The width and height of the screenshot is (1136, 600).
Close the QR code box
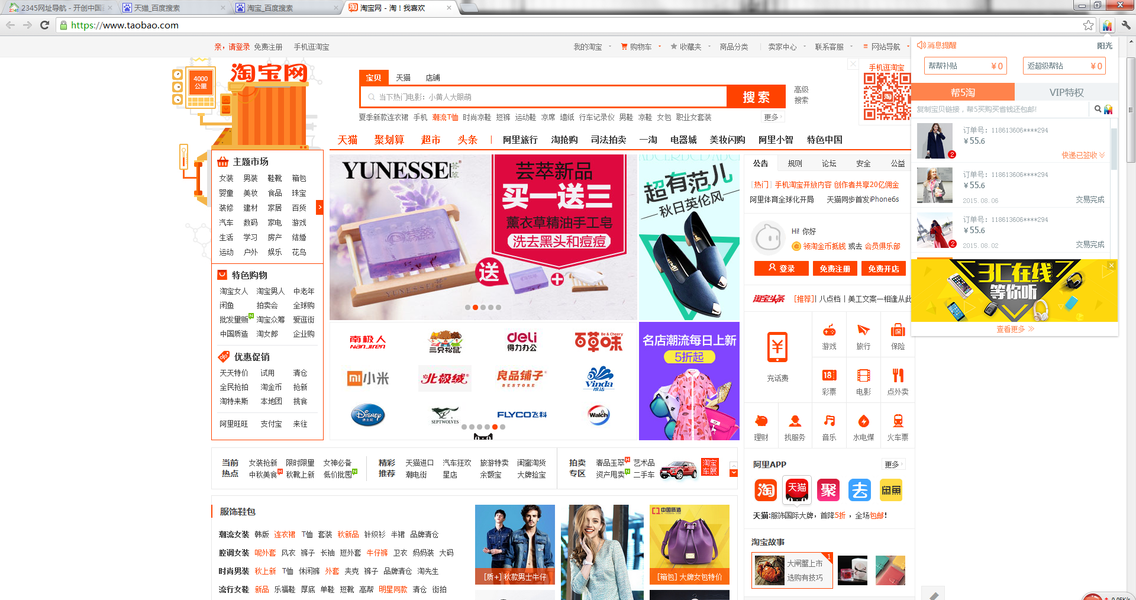pyautogui.click(x=853, y=64)
